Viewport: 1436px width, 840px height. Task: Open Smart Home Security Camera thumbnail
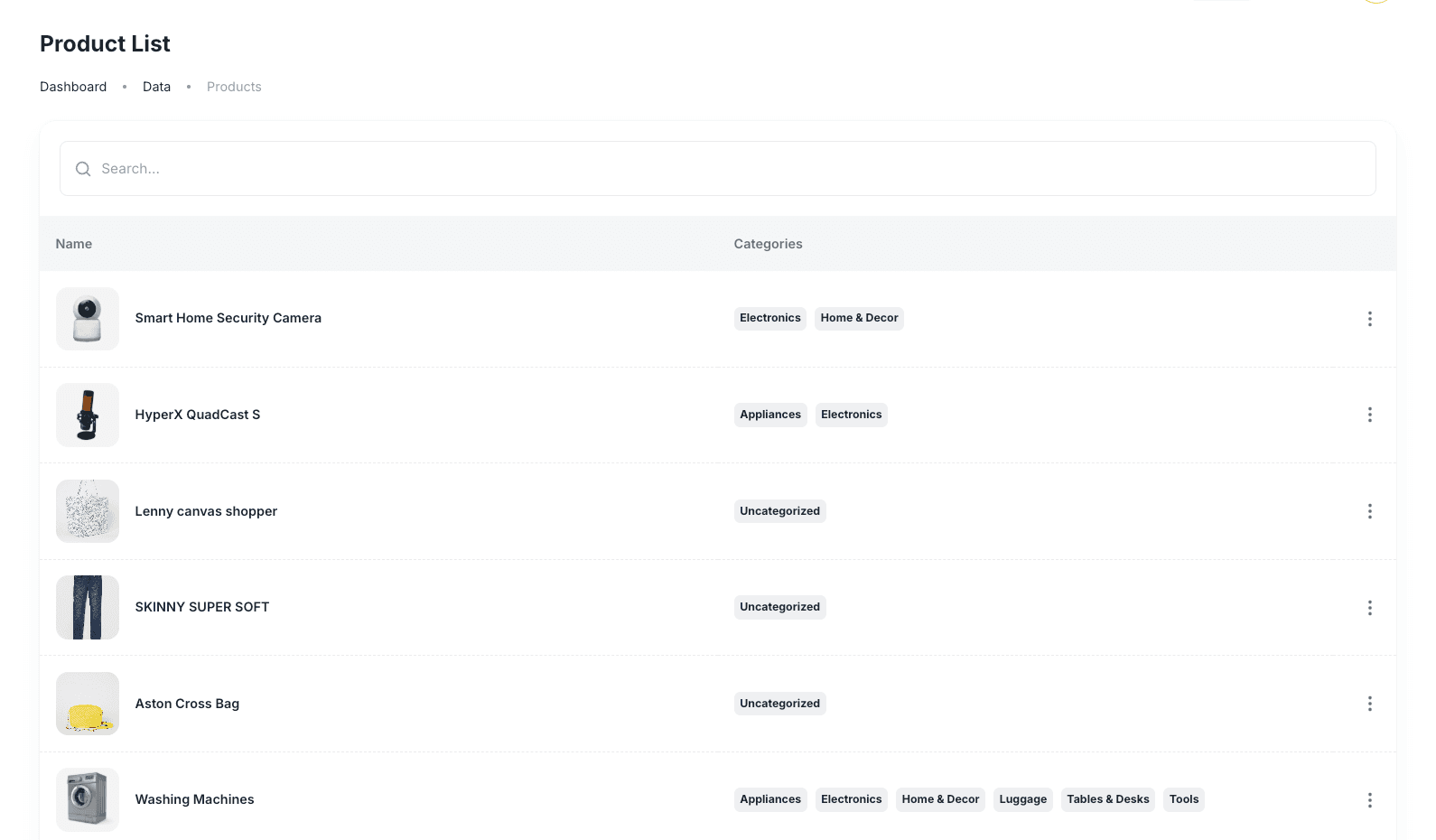pos(88,319)
